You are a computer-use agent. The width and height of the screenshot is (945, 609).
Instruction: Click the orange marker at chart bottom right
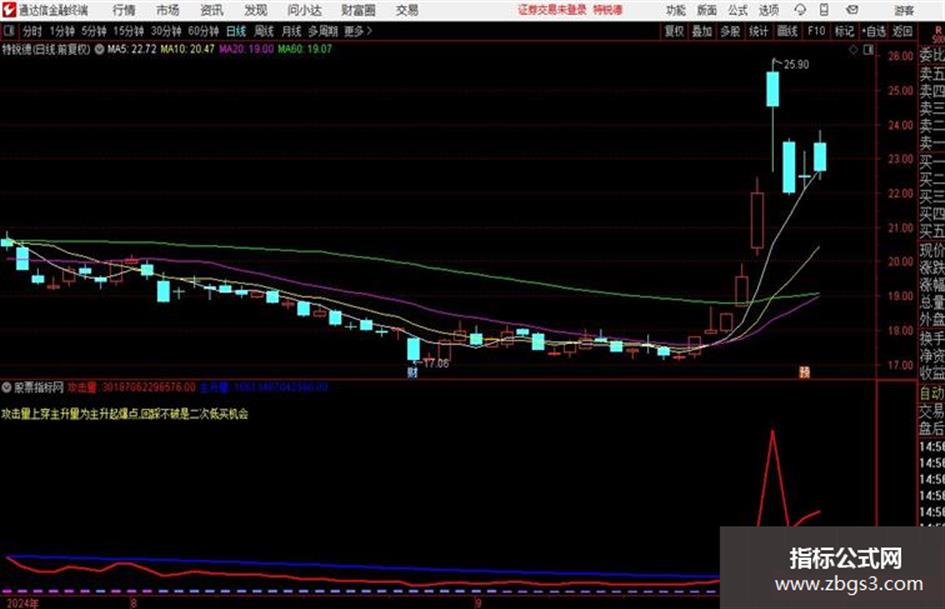pos(804,372)
